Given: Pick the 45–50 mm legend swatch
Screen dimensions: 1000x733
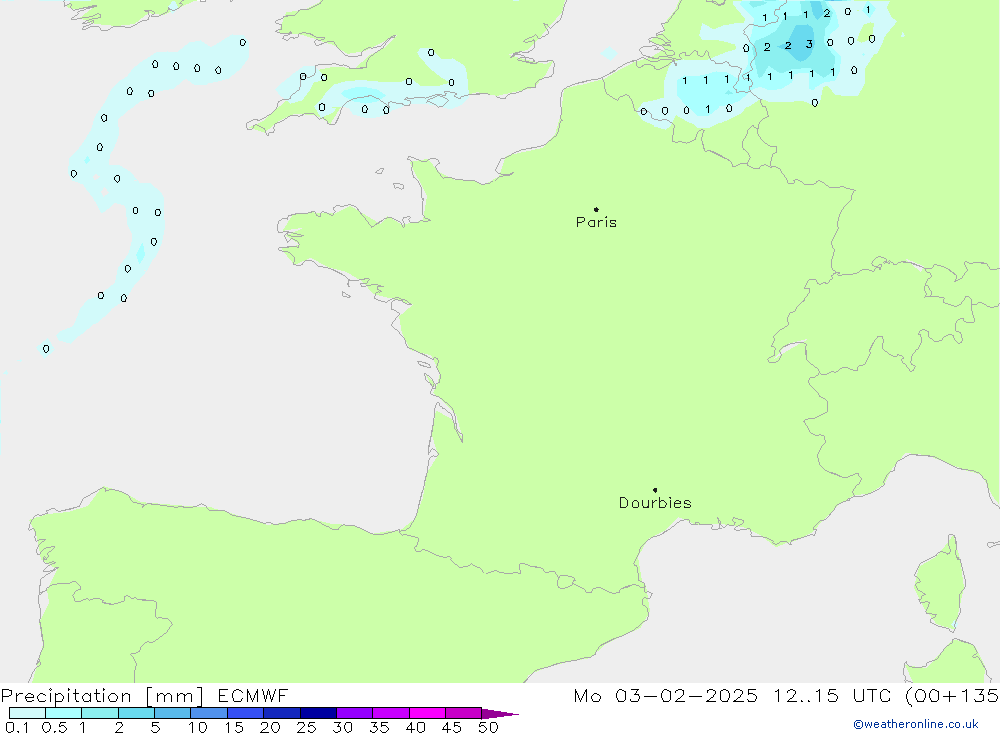Looking at the screenshot, I should (x=464, y=713).
